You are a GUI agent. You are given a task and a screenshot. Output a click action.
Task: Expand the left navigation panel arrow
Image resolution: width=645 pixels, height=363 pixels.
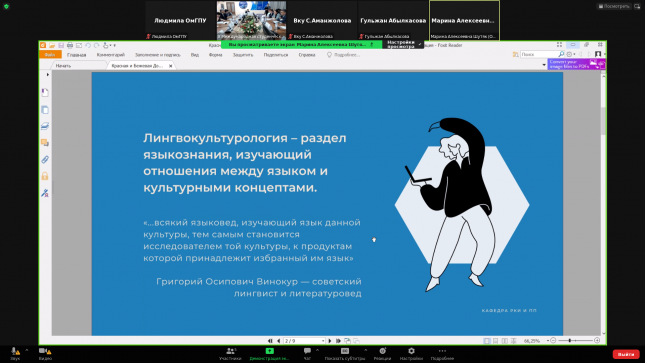click(48, 75)
